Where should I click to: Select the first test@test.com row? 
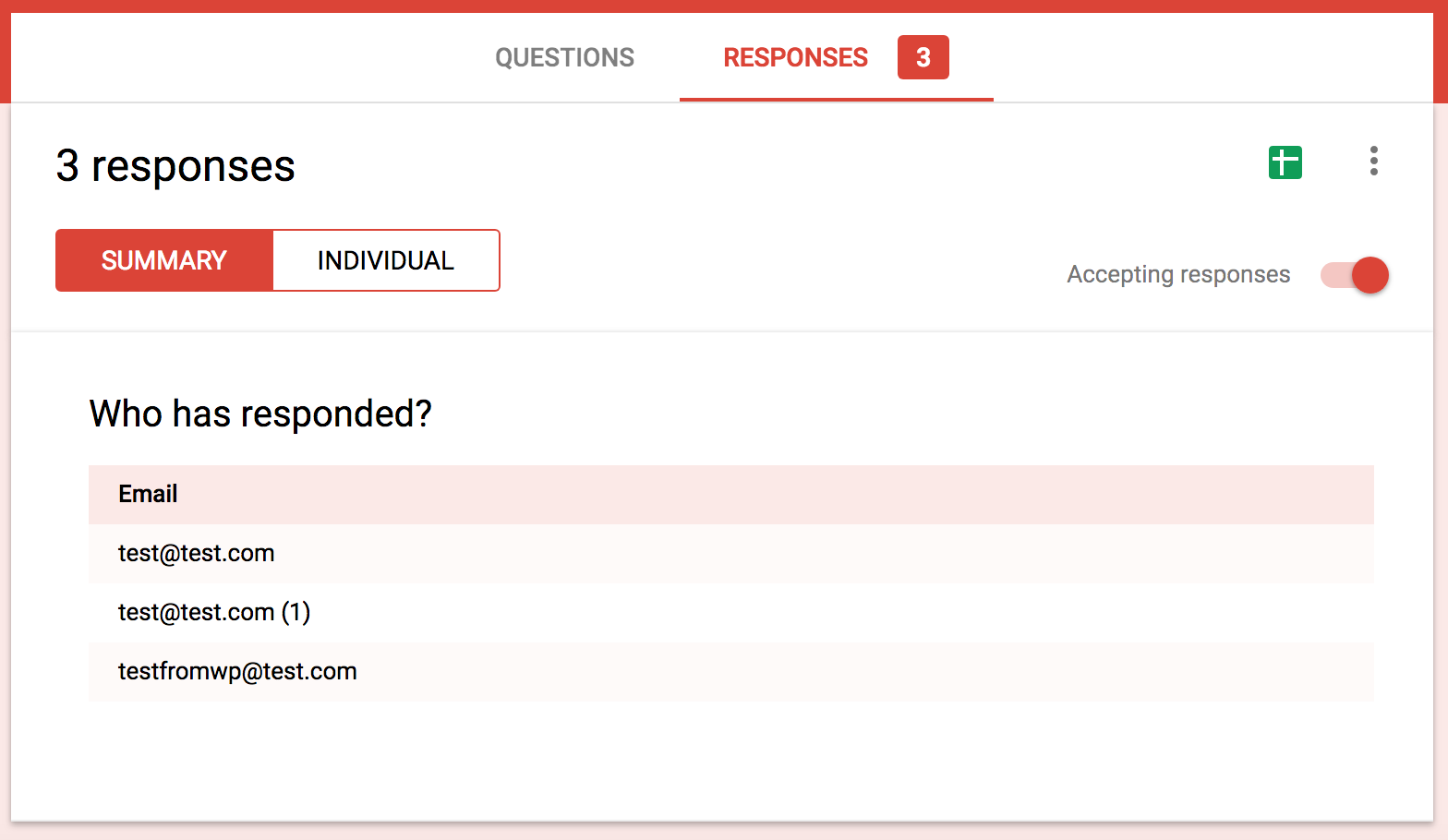(x=197, y=554)
